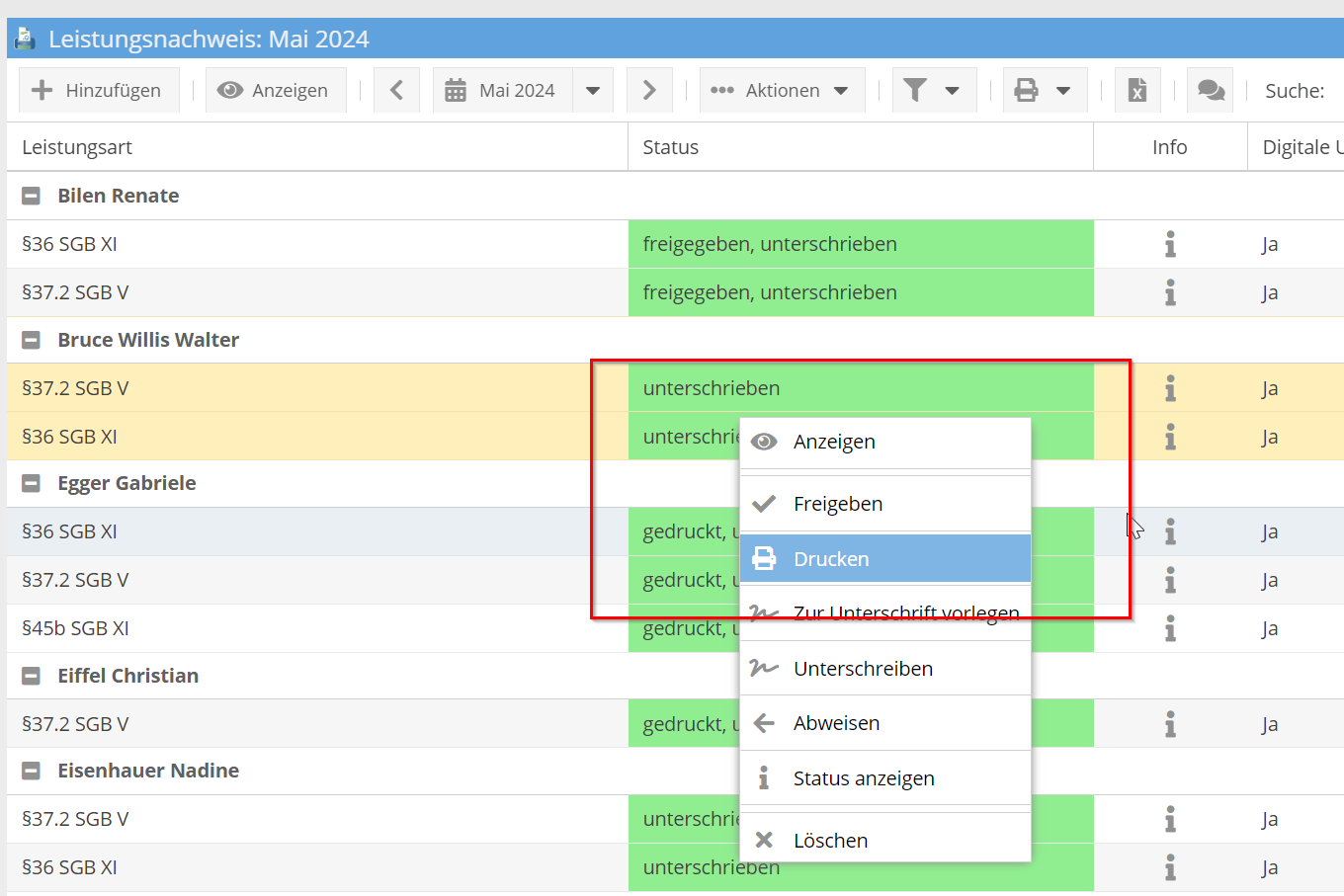The image size is (1344, 896).
Task: Sort by the Leistungsart column header
Action: (77, 147)
